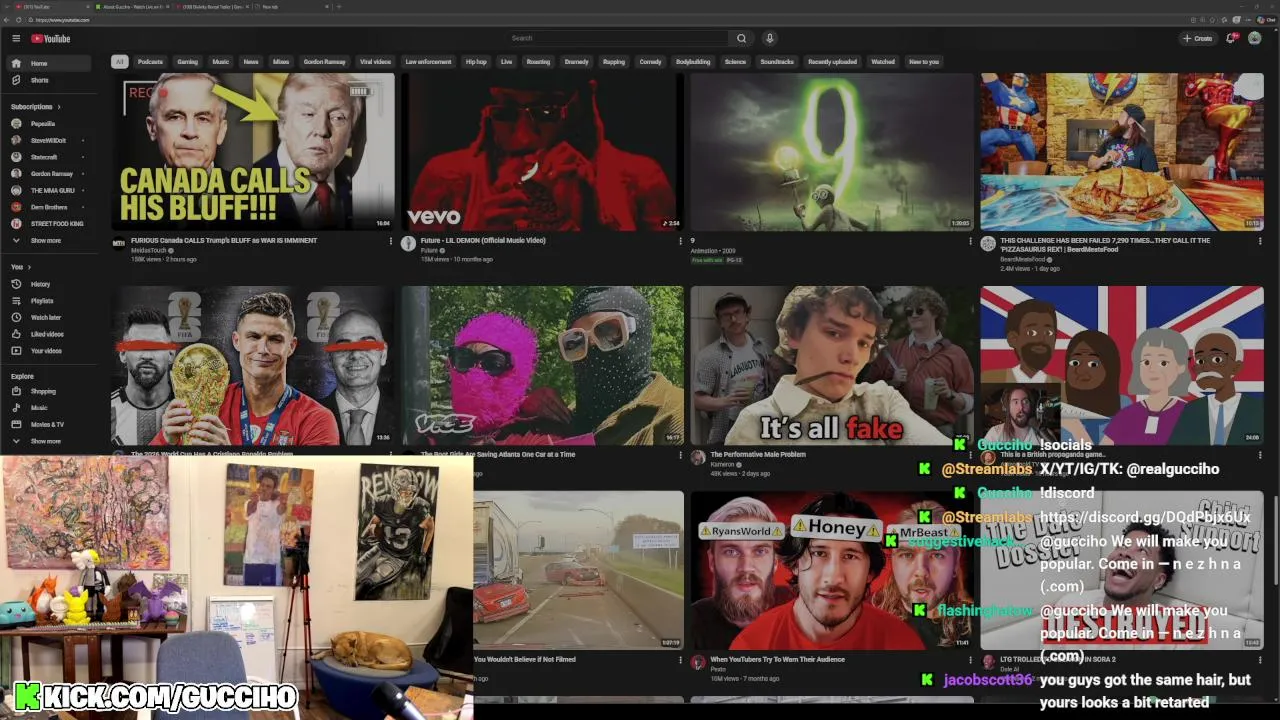Screen dimensions: 1280x720
Task: Select the Law enforcement filter chip
Action: pos(428,62)
